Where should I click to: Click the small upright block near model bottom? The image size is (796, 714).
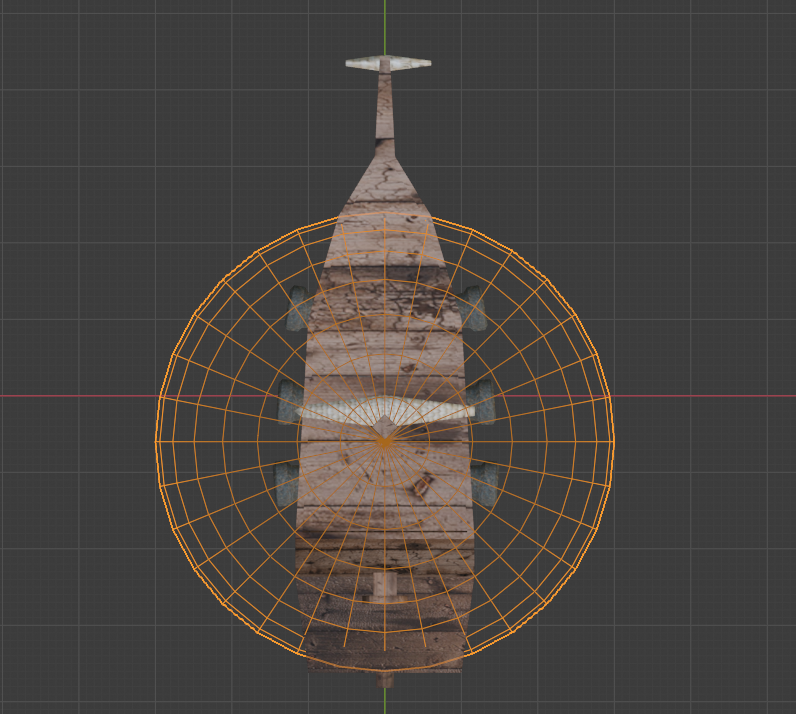point(385,585)
